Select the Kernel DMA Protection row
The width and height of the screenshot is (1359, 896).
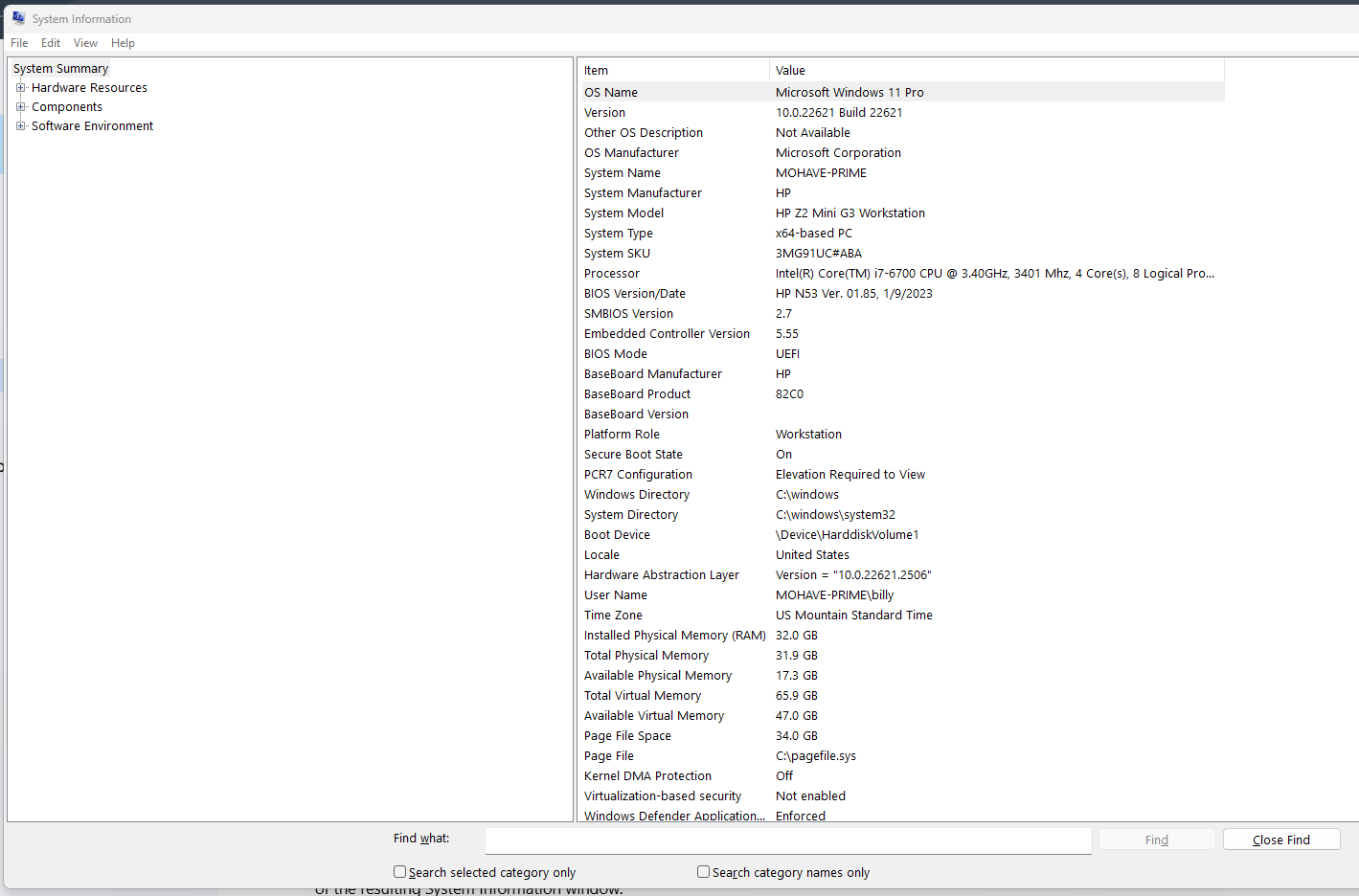click(901, 776)
